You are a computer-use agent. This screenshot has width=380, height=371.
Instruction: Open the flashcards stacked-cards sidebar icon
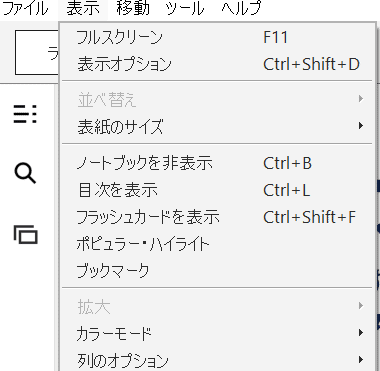tap(26, 234)
